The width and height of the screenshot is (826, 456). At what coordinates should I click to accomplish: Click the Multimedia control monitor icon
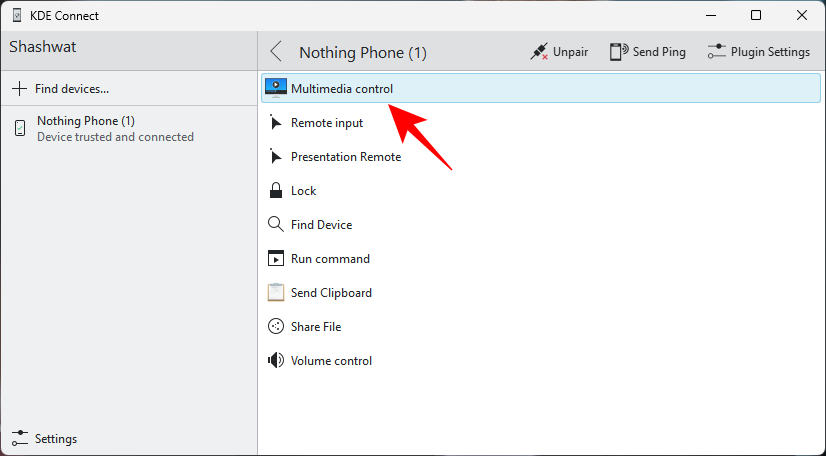[276, 88]
